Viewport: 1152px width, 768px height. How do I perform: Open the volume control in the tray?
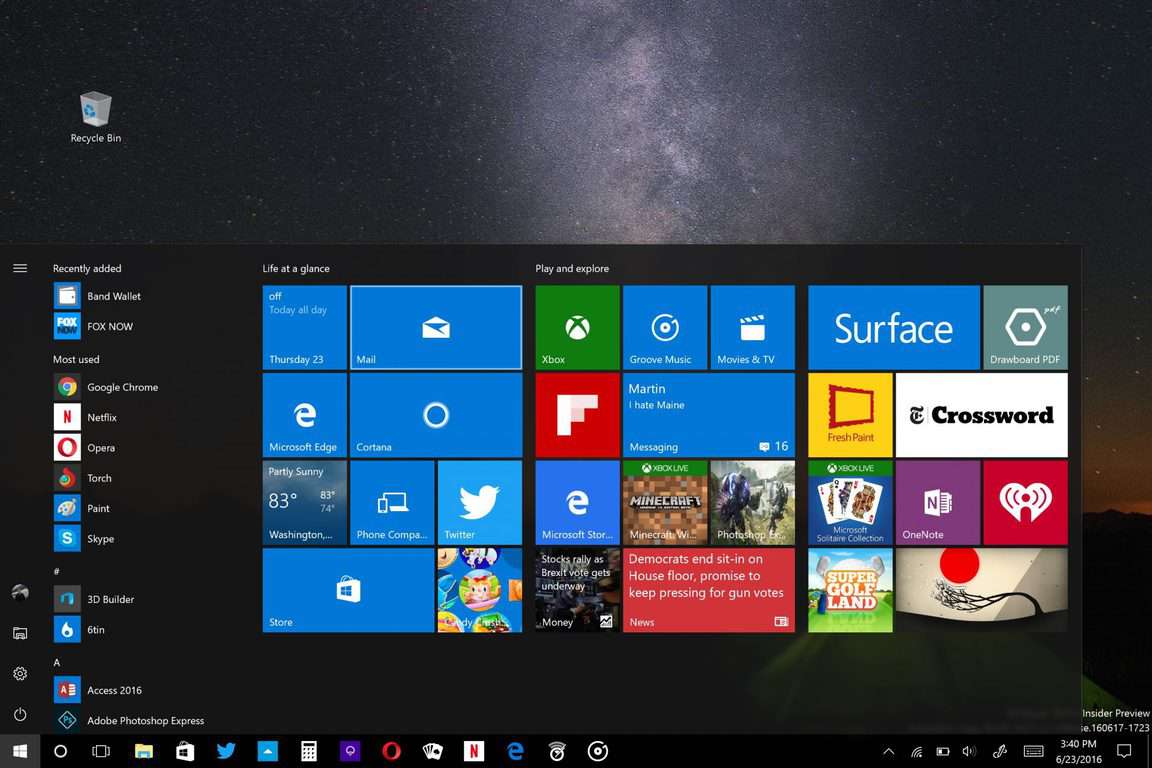968,751
